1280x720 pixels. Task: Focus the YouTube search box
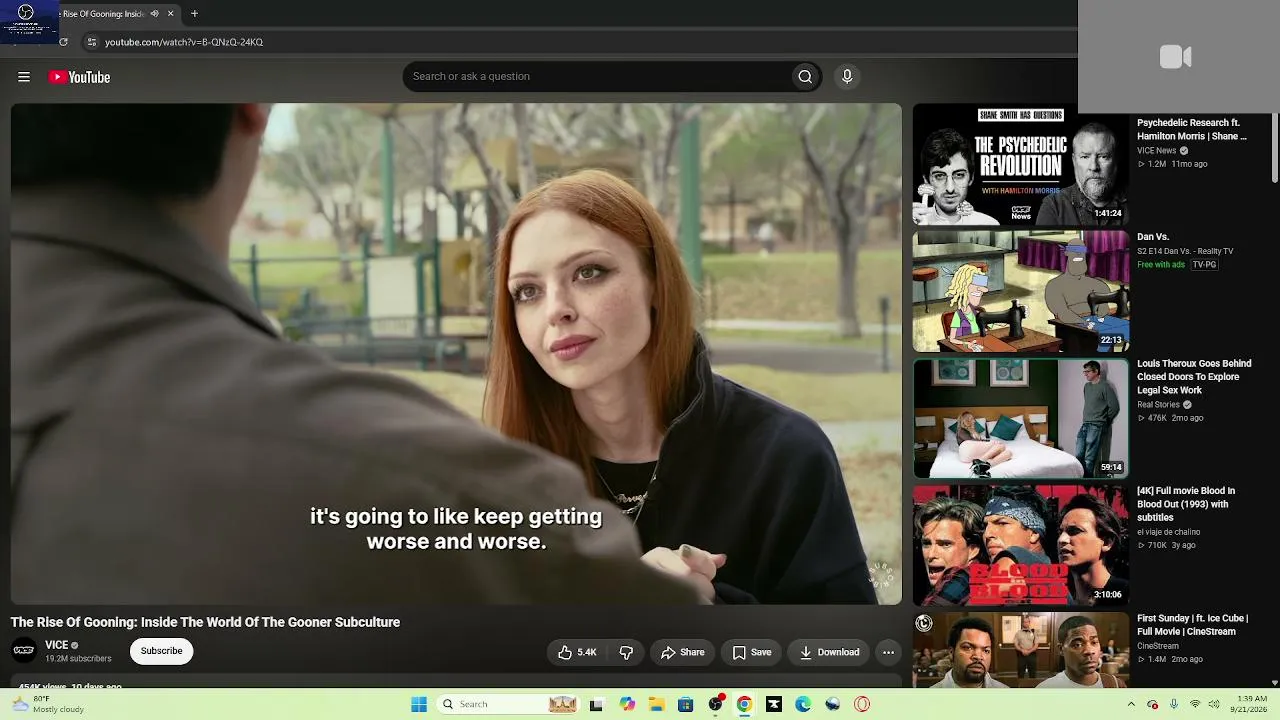[x=596, y=77]
